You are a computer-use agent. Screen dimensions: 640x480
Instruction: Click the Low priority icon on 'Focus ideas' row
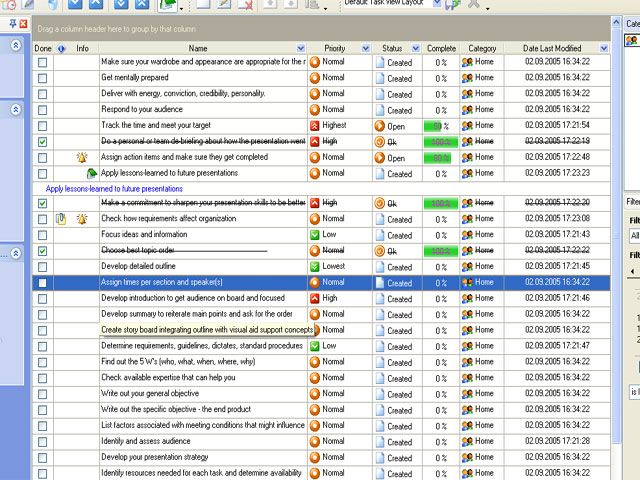coord(315,235)
